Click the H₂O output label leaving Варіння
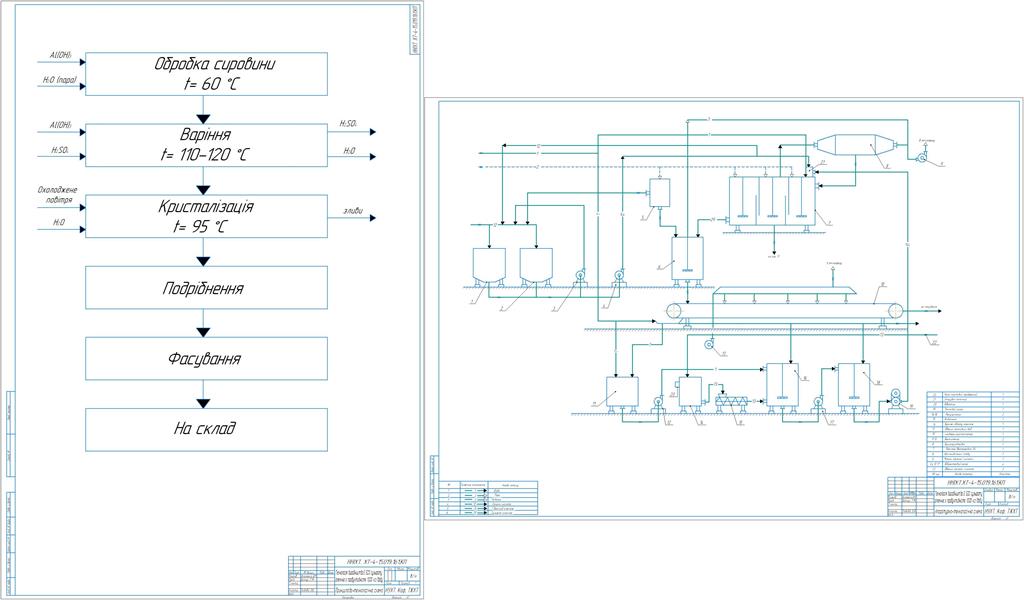This screenshot has height=600, width=1024. click(349, 151)
